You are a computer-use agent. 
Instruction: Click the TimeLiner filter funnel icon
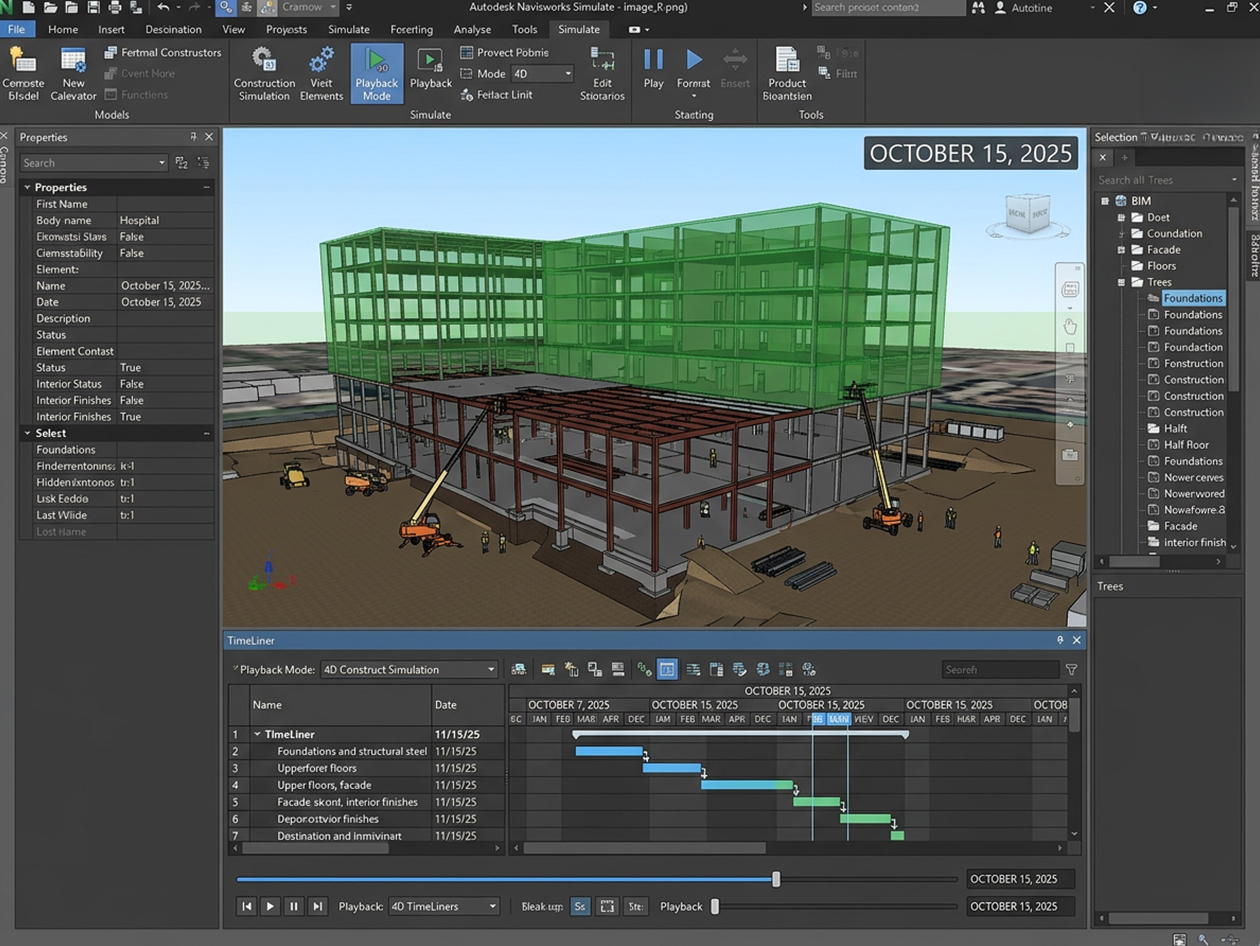pyautogui.click(x=1071, y=670)
